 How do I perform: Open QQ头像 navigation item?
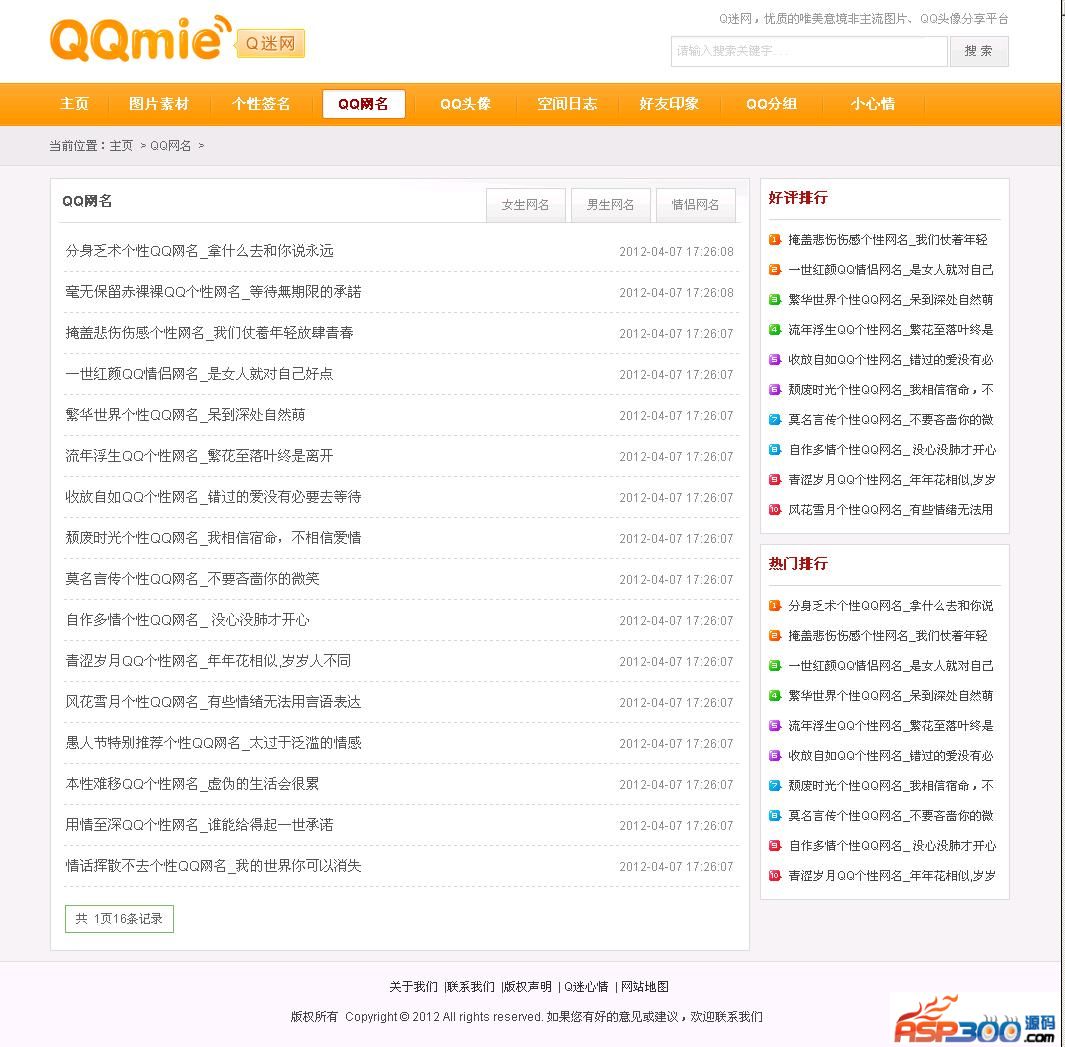(465, 104)
